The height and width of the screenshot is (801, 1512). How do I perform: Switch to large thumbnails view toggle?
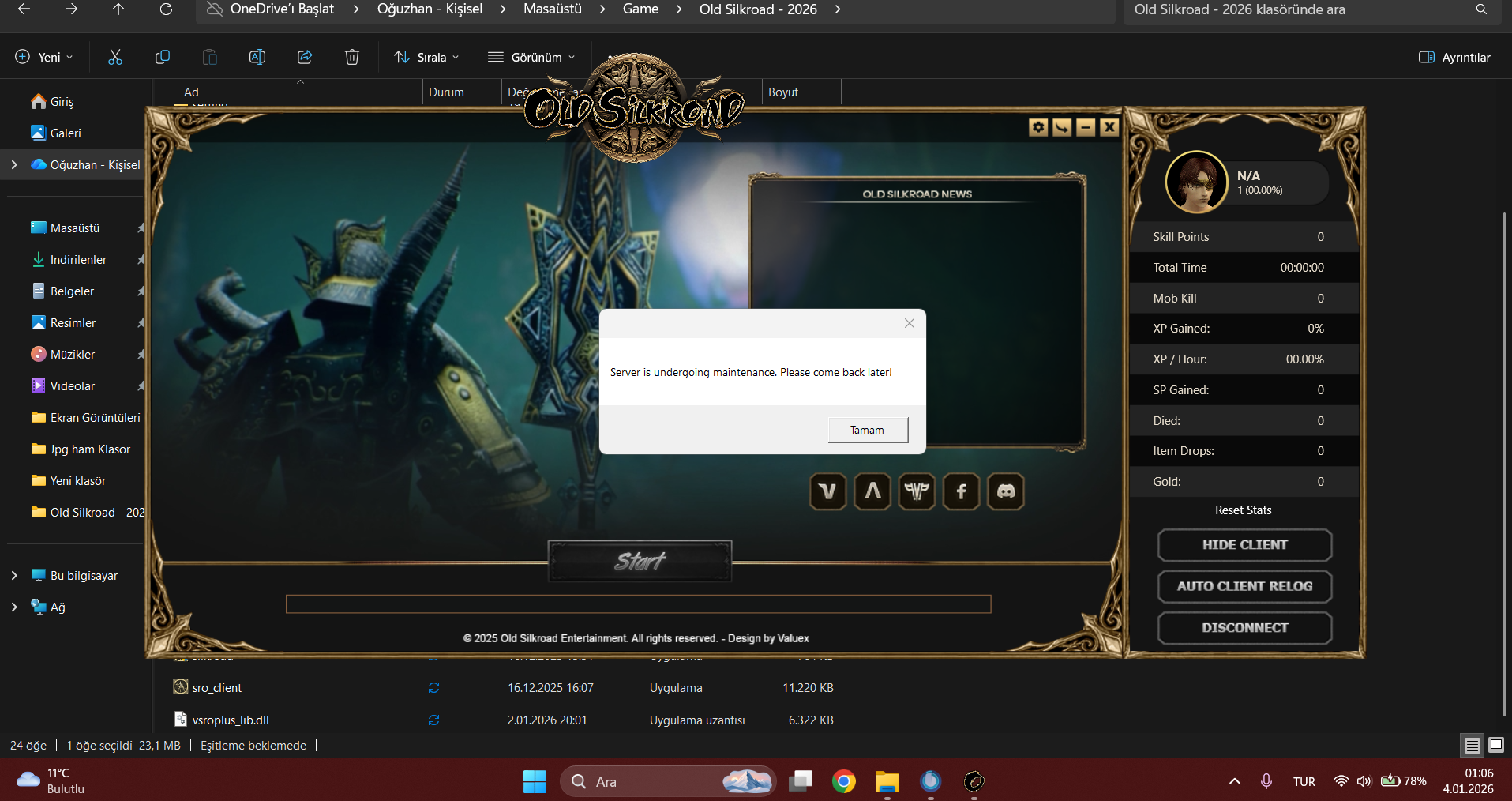pos(1495,745)
